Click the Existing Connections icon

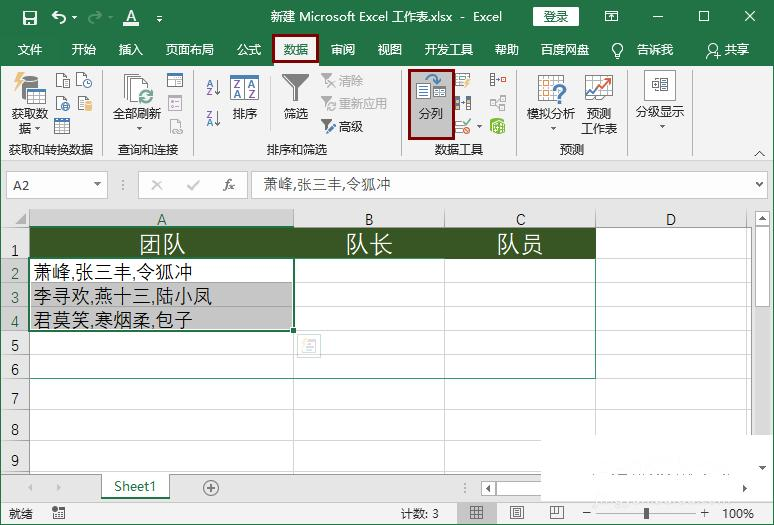click(84, 104)
